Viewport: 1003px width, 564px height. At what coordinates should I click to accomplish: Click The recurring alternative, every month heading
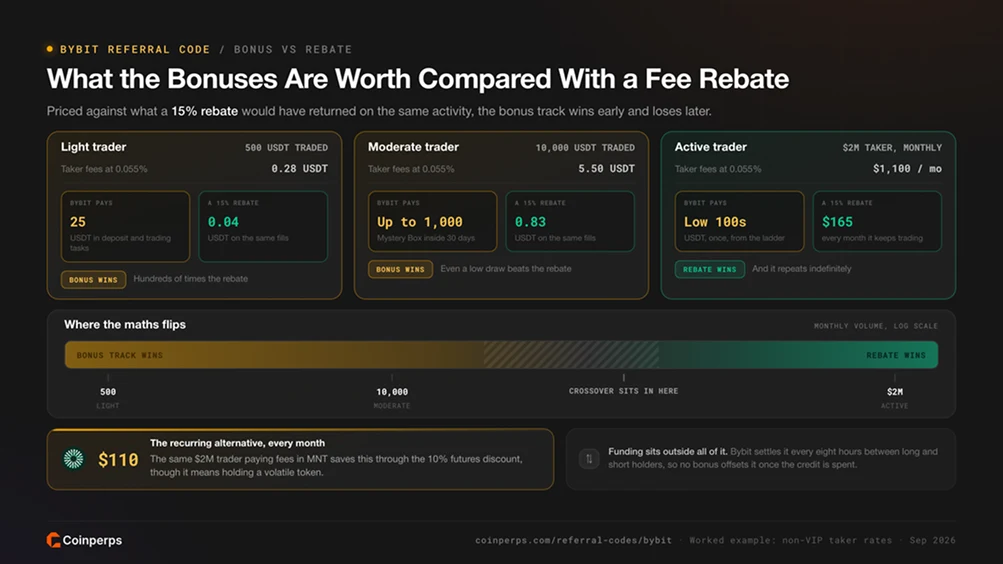[237, 443]
